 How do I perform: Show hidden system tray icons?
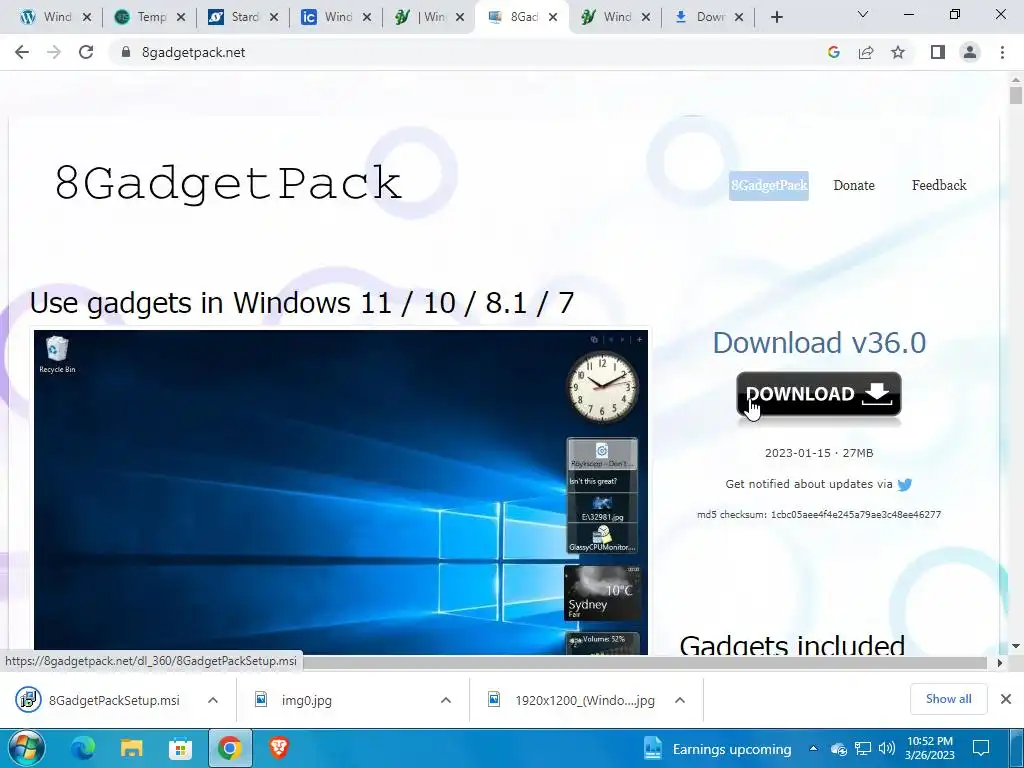813,748
